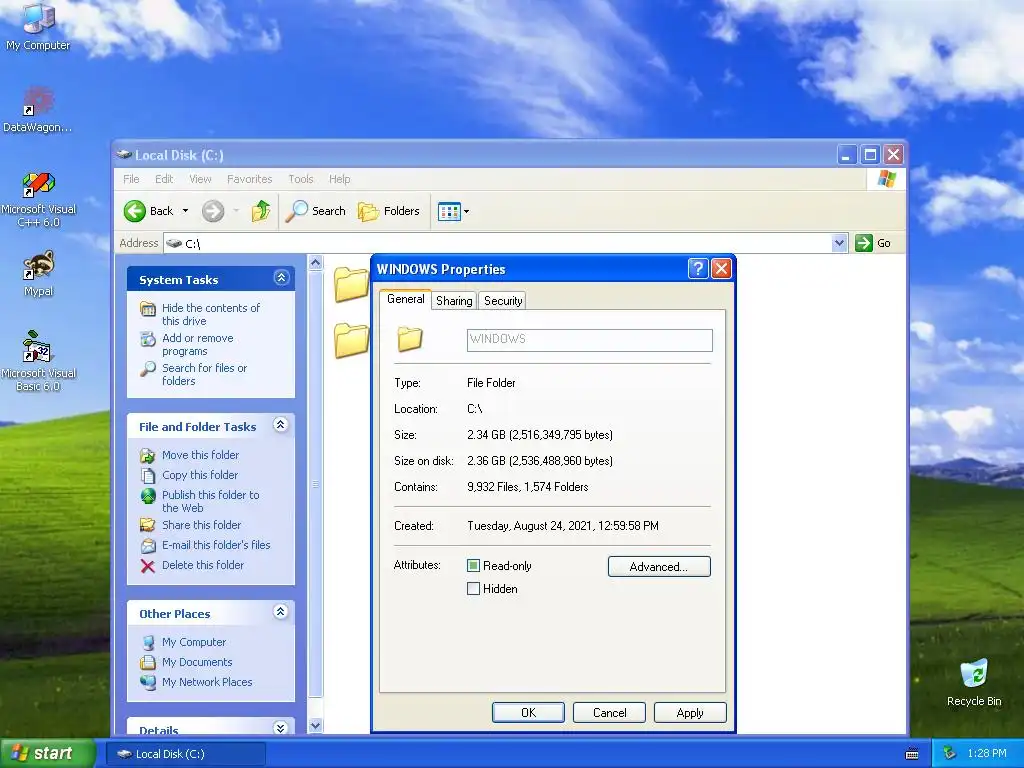Screen dimensions: 1024x768
Task: Click the taskbar clock showing 1:28 PM
Action: tap(987, 753)
